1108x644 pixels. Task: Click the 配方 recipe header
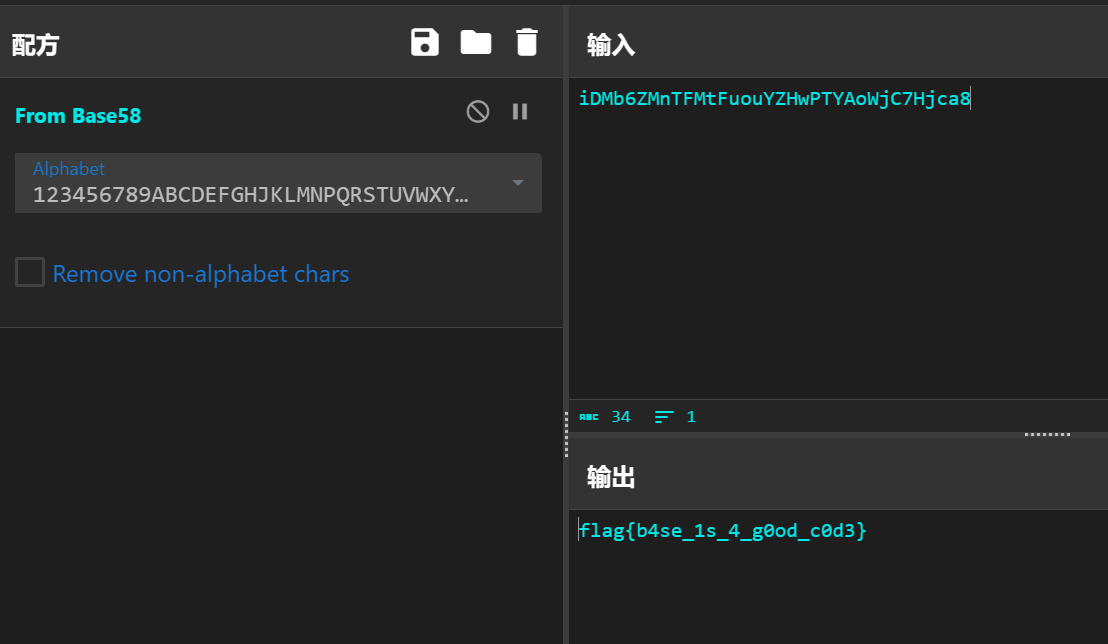coord(35,45)
